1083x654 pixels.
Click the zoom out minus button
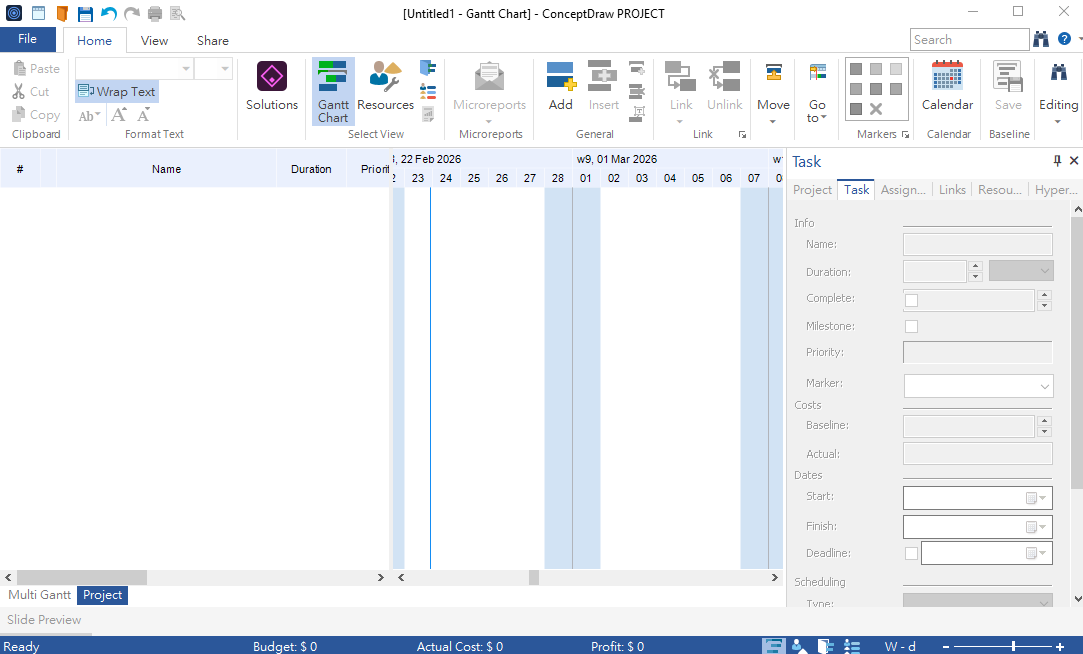946,647
